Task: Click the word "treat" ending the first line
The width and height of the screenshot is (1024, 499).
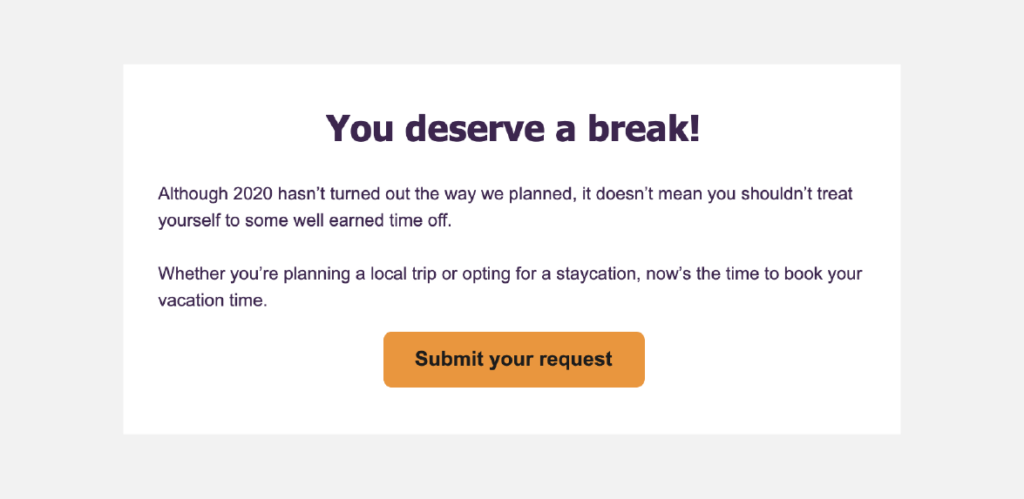Action: pyautogui.click(x=833, y=194)
